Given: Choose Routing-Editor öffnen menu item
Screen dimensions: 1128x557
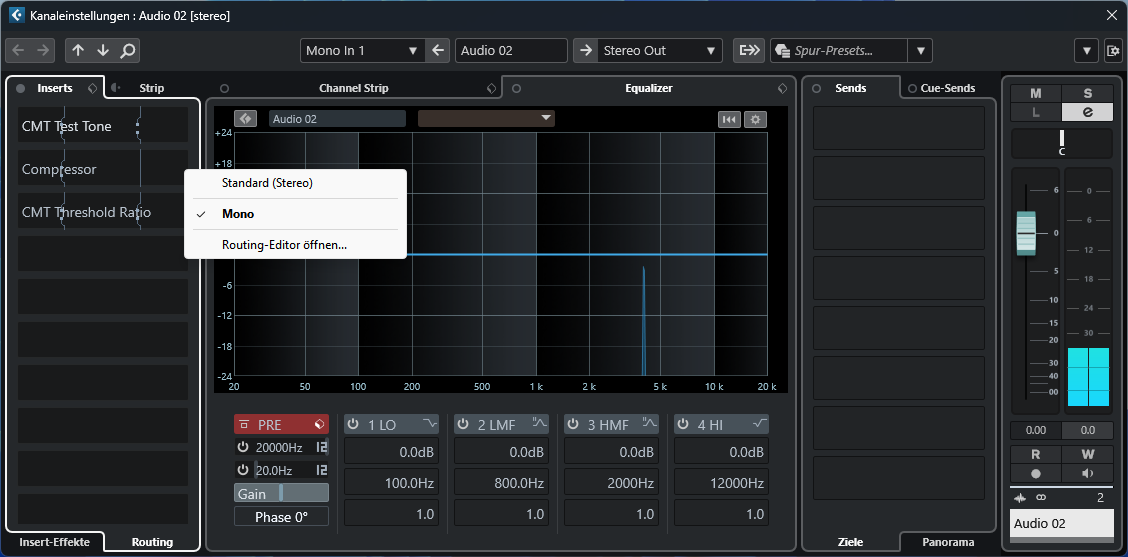Looking at the screenshot, I should click(296, 245).
